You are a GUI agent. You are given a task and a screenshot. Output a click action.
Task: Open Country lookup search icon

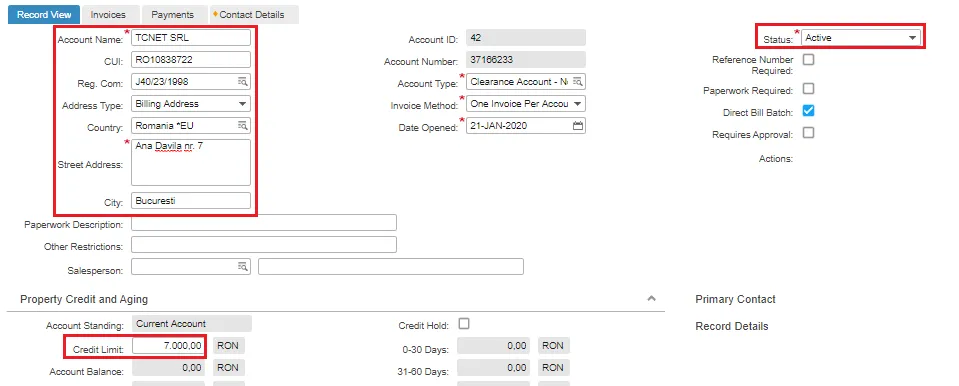click(x=243, y=125)
